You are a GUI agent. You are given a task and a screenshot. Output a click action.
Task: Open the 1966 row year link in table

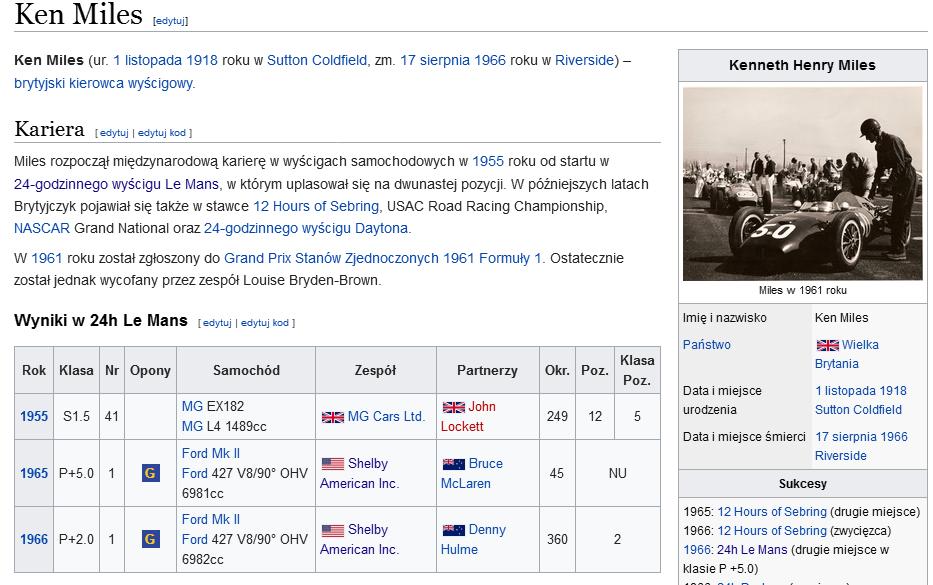(34, 539)
